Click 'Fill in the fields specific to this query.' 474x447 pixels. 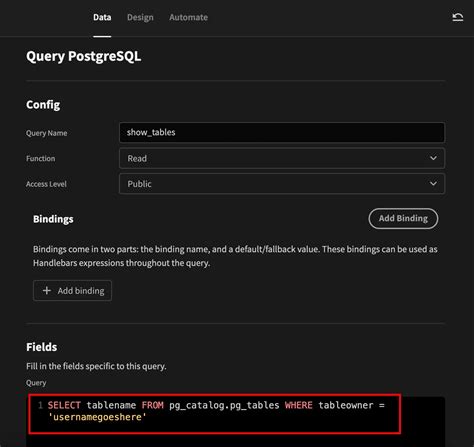pos(96,366)
